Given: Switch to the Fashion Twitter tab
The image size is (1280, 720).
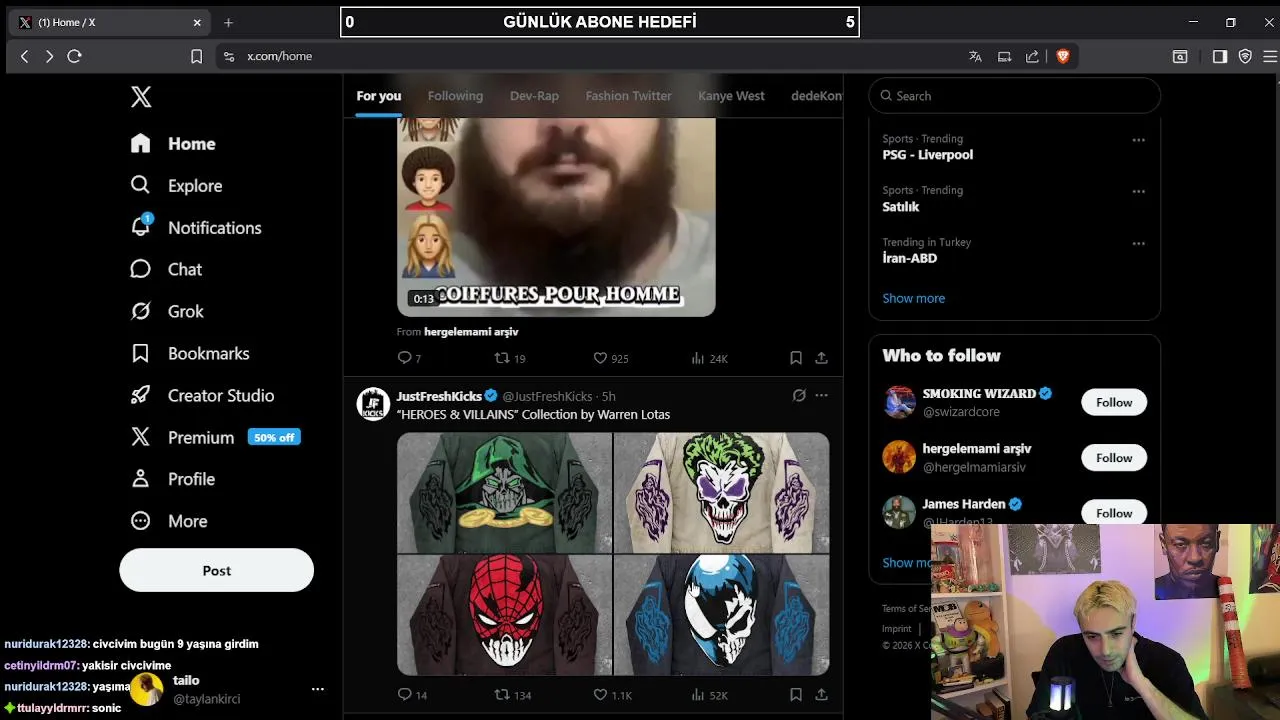Looking at the screenshot, I should (628, 96).
